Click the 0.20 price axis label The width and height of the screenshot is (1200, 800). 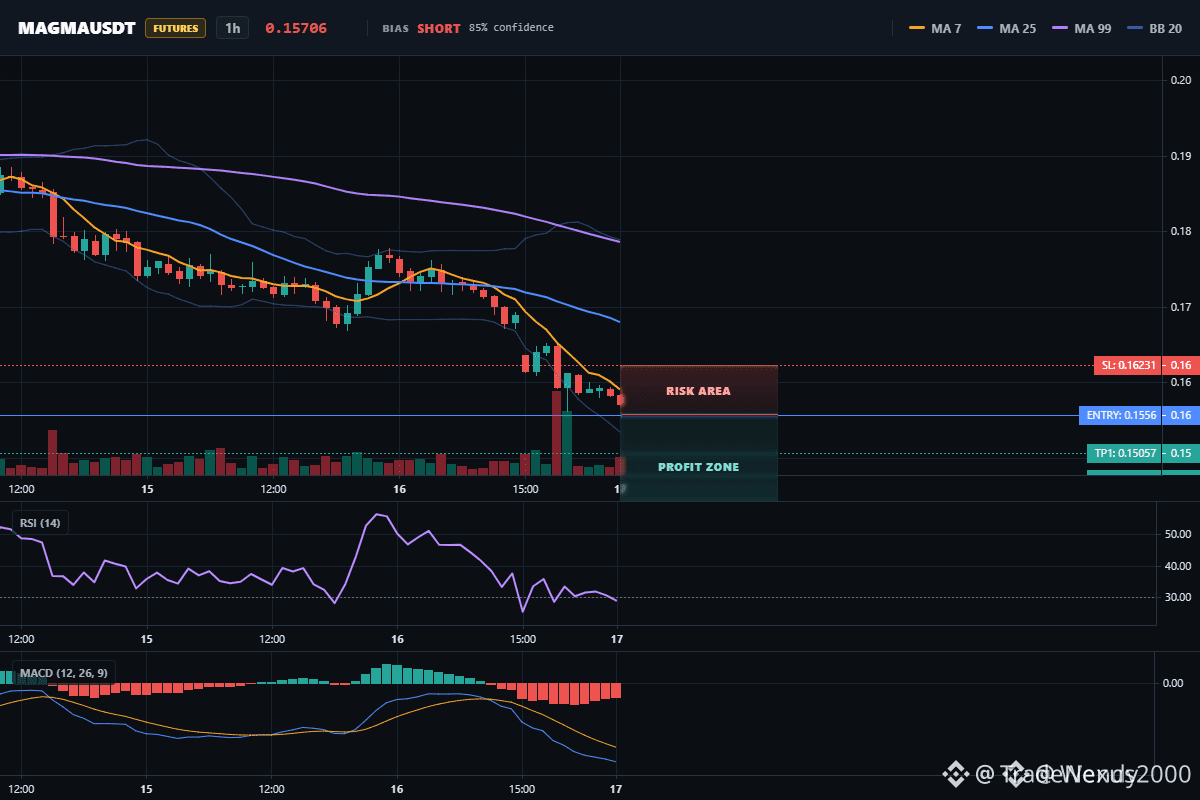pyautogui.click(x=1181, y=80)
